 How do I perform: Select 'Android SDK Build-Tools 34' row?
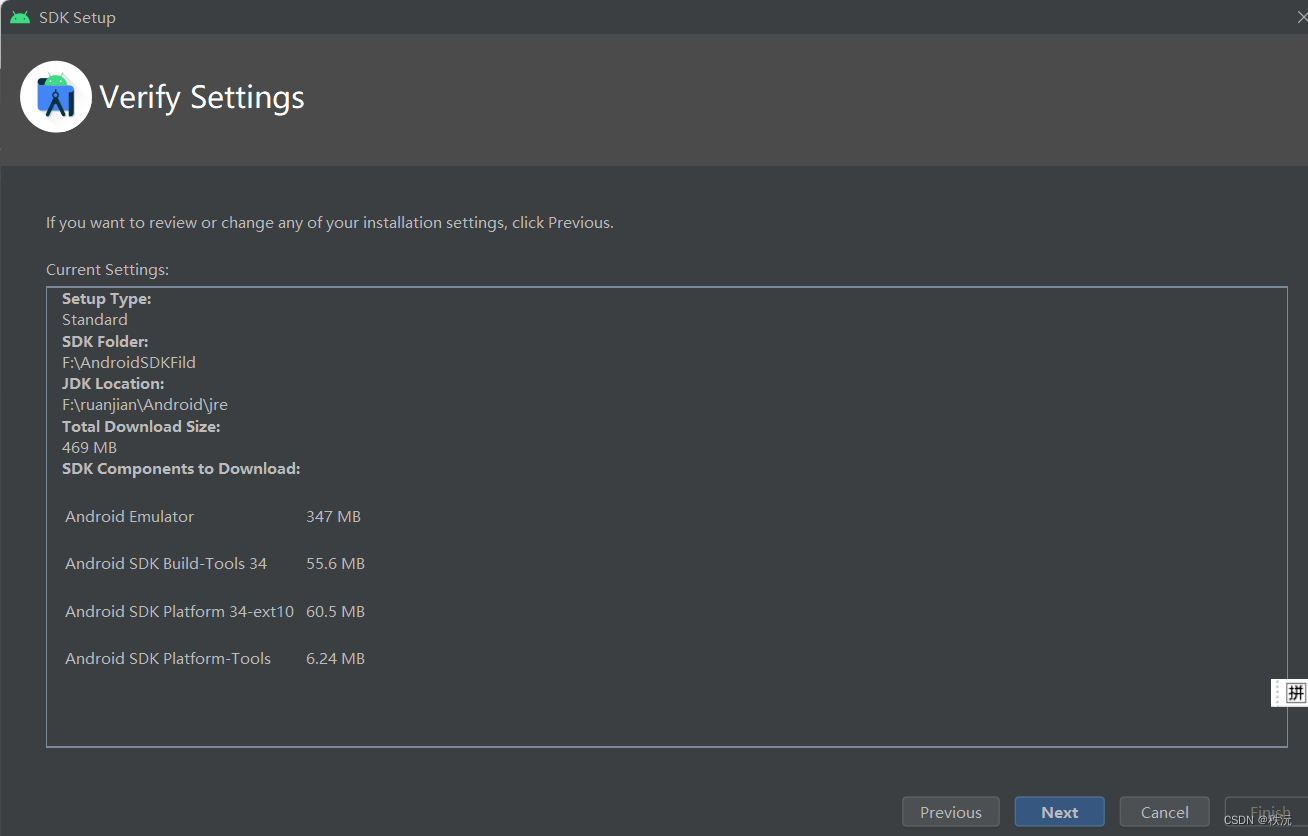pyautogui.click(x=215, y=564)
